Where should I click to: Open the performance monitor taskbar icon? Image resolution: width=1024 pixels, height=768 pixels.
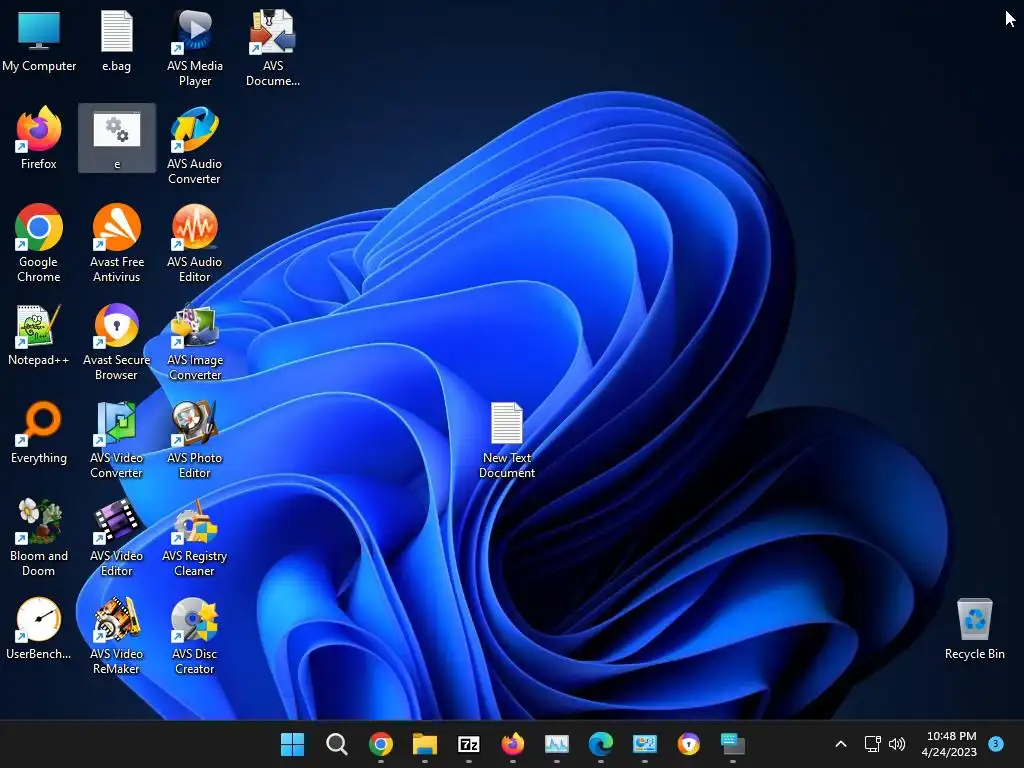pos(556,744)
